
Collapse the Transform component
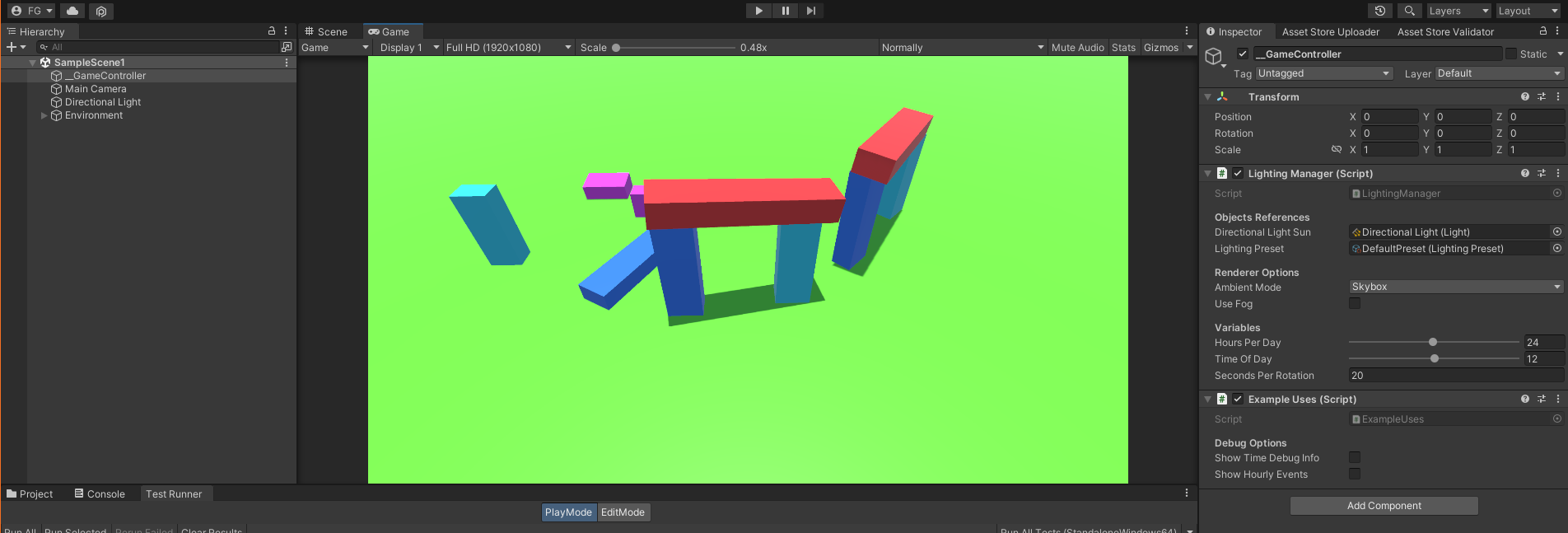click(1208, 97)
